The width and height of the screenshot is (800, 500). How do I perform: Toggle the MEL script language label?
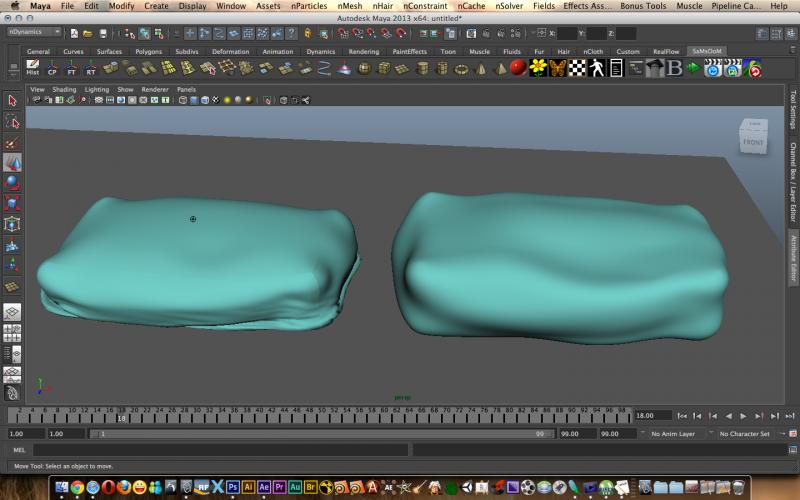pyautogui.click(x=19, y=450)
